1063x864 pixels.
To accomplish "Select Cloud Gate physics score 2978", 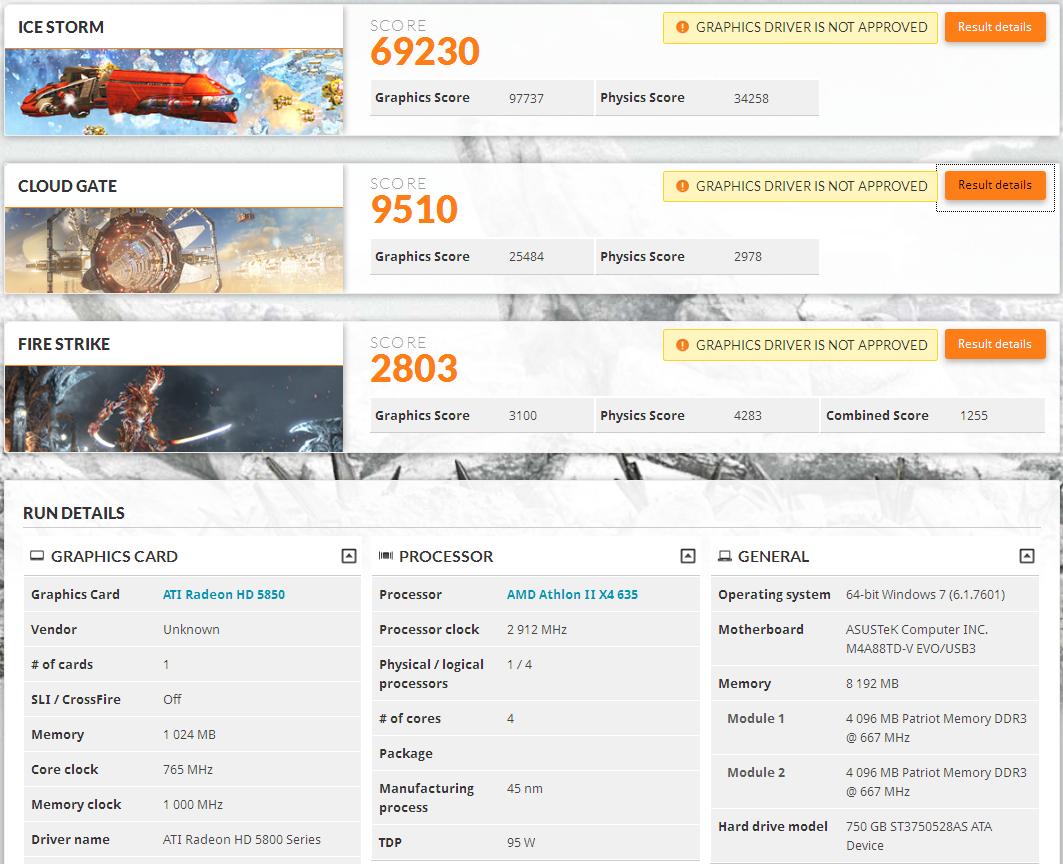I will click(748, 257).
